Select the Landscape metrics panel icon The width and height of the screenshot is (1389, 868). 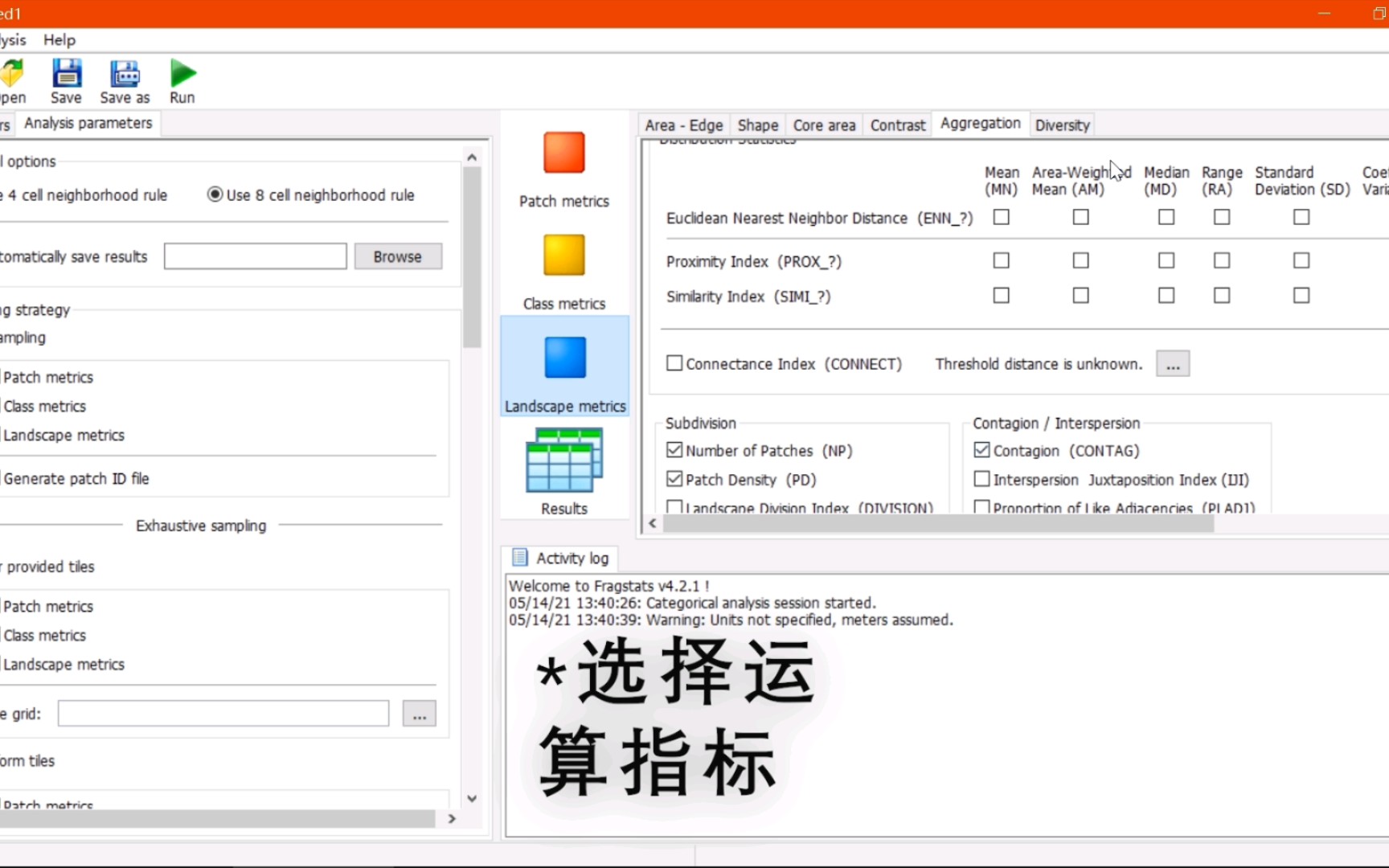563,358
